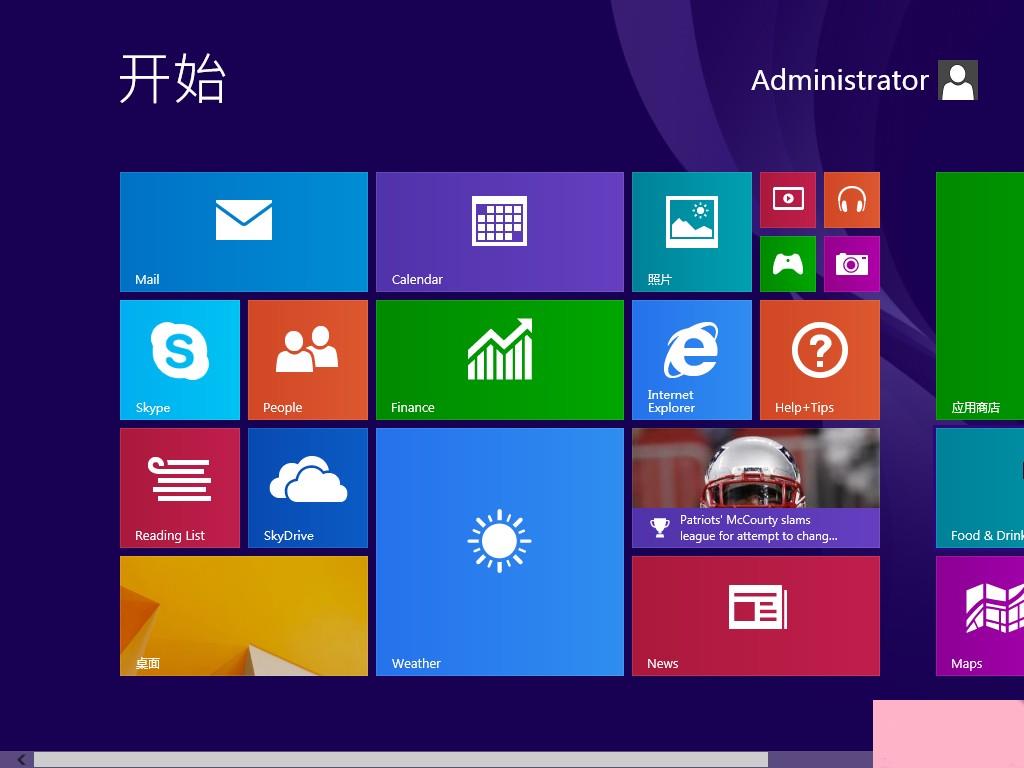Open the Patriots' McCourty sports story tile
Screen dimensions: 1024x768
coord(756,488)
